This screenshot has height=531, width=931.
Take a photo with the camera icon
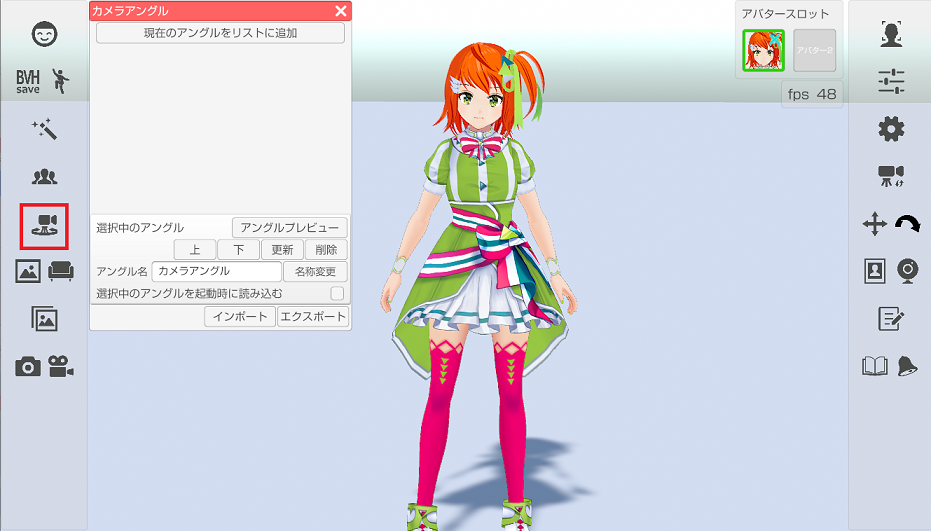[x=28, y=366]
